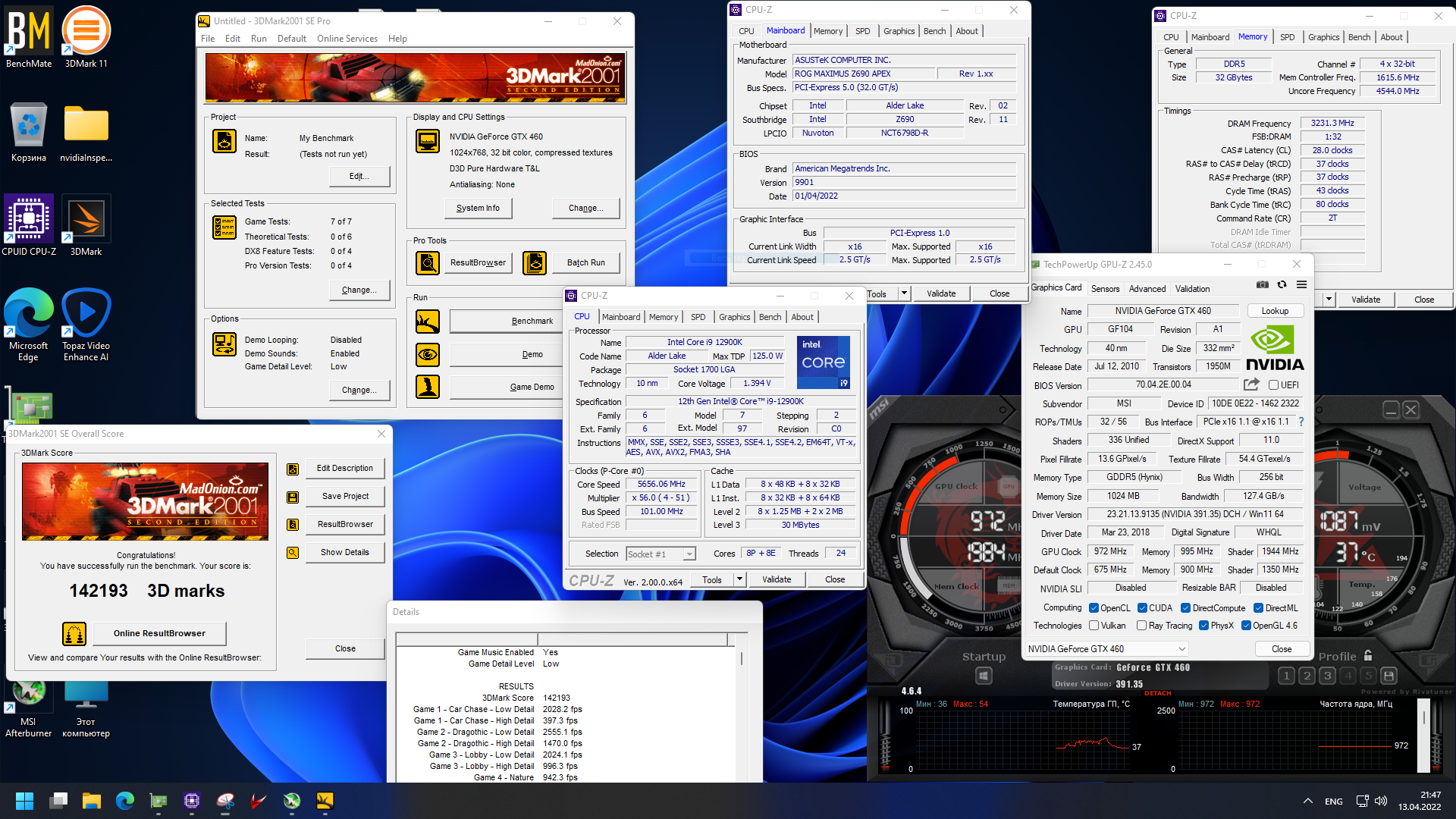1456x819 pixels.
Task: Switch to Bench tab in CPU-Z CPU window
Action: 770,317
